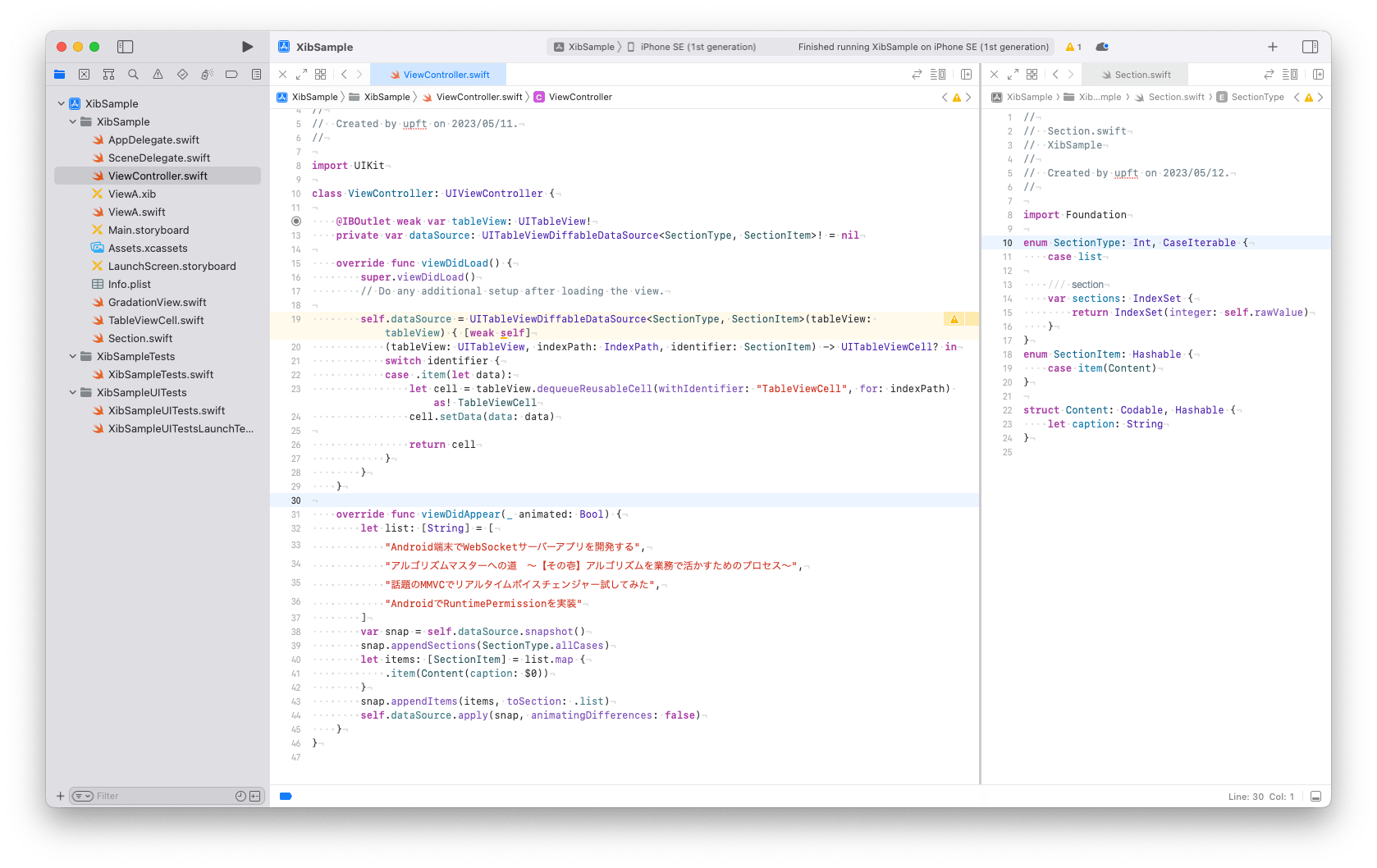1377x868 pixels.
Task: Open the Report navigator
Action: 256,75
